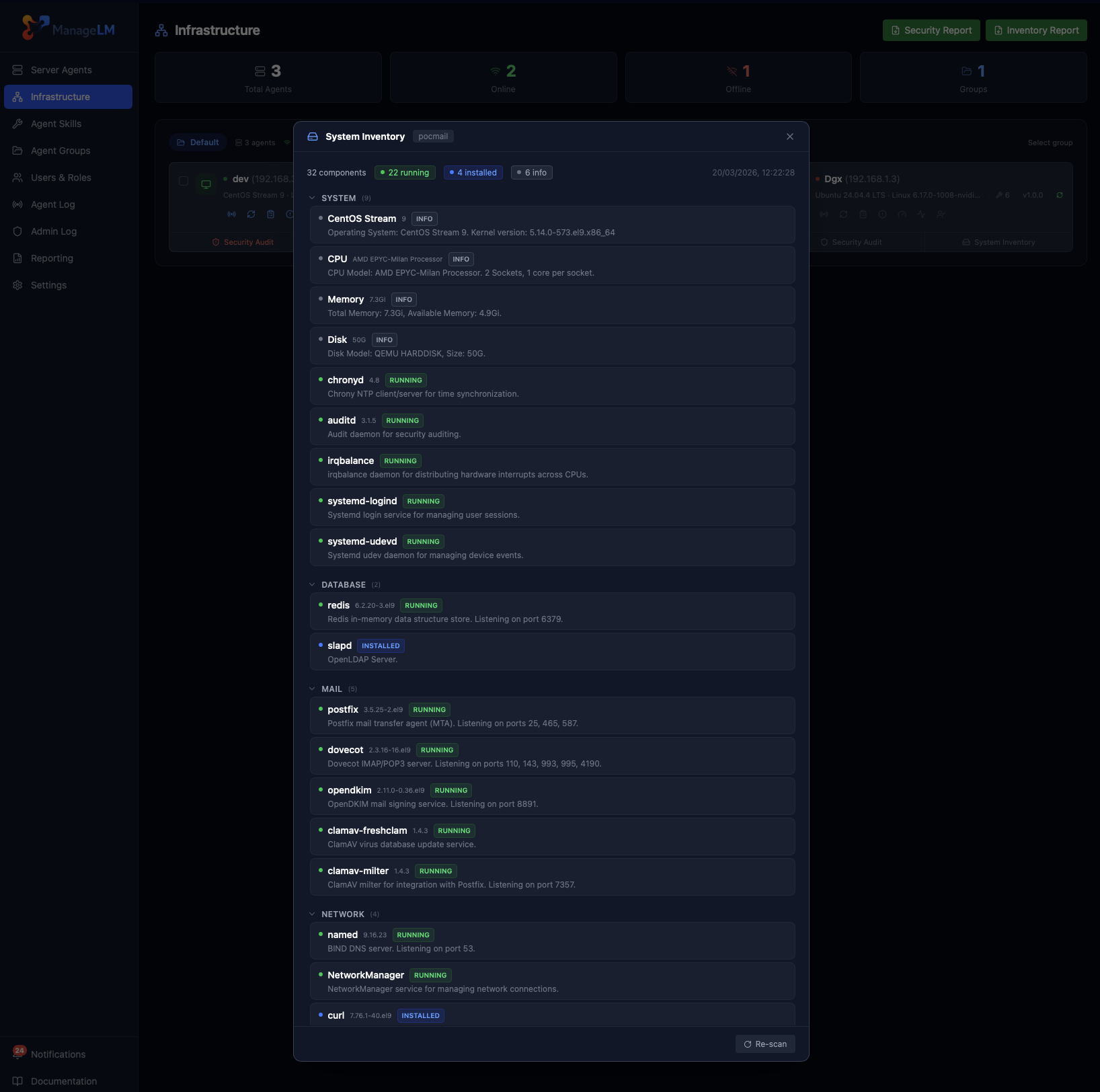Switch to the Default group tab

[198, 142]
